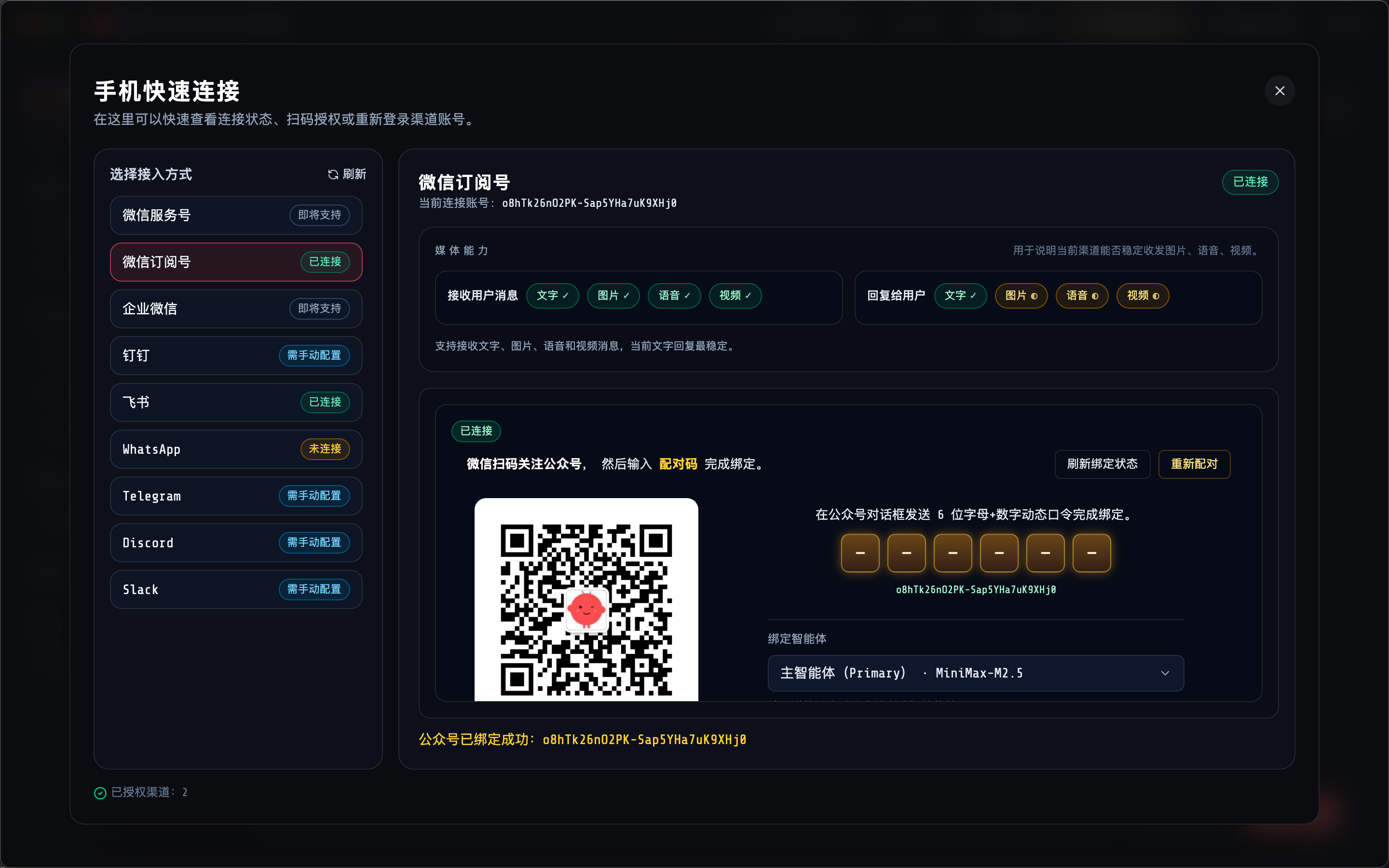The height and width of the screenshot is (868, 1389).
Task: Click the 刷新绑定状态 button
Action: coord(1102,464)
